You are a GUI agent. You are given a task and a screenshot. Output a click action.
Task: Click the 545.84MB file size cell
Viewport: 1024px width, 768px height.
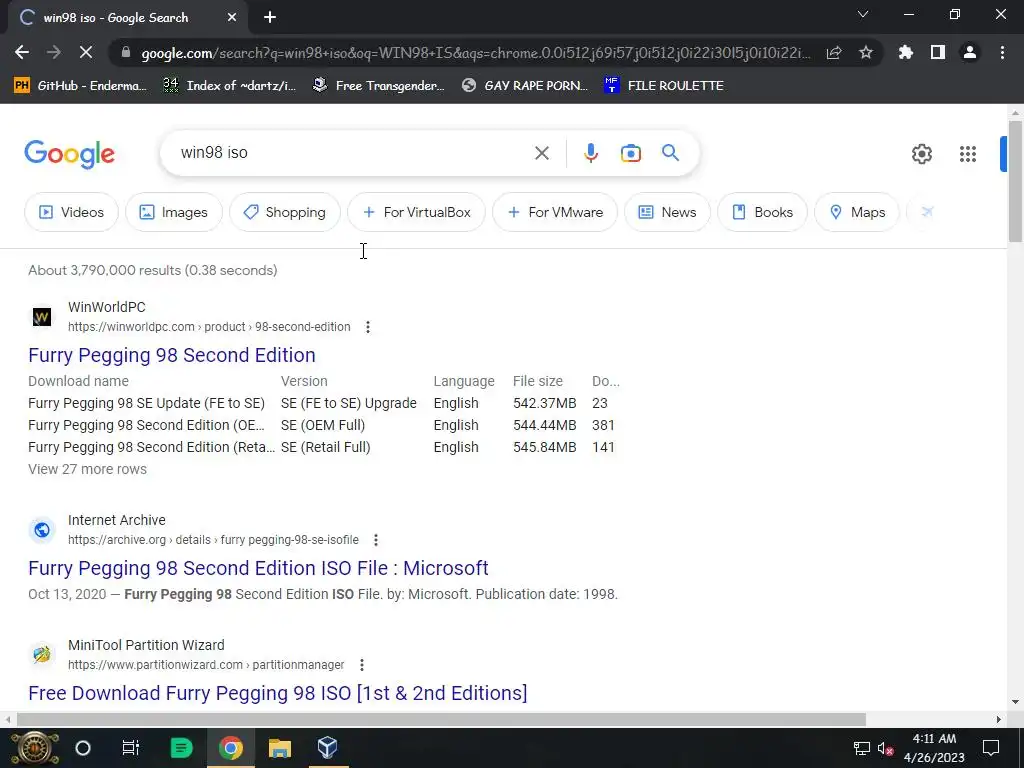pos(545,447)
